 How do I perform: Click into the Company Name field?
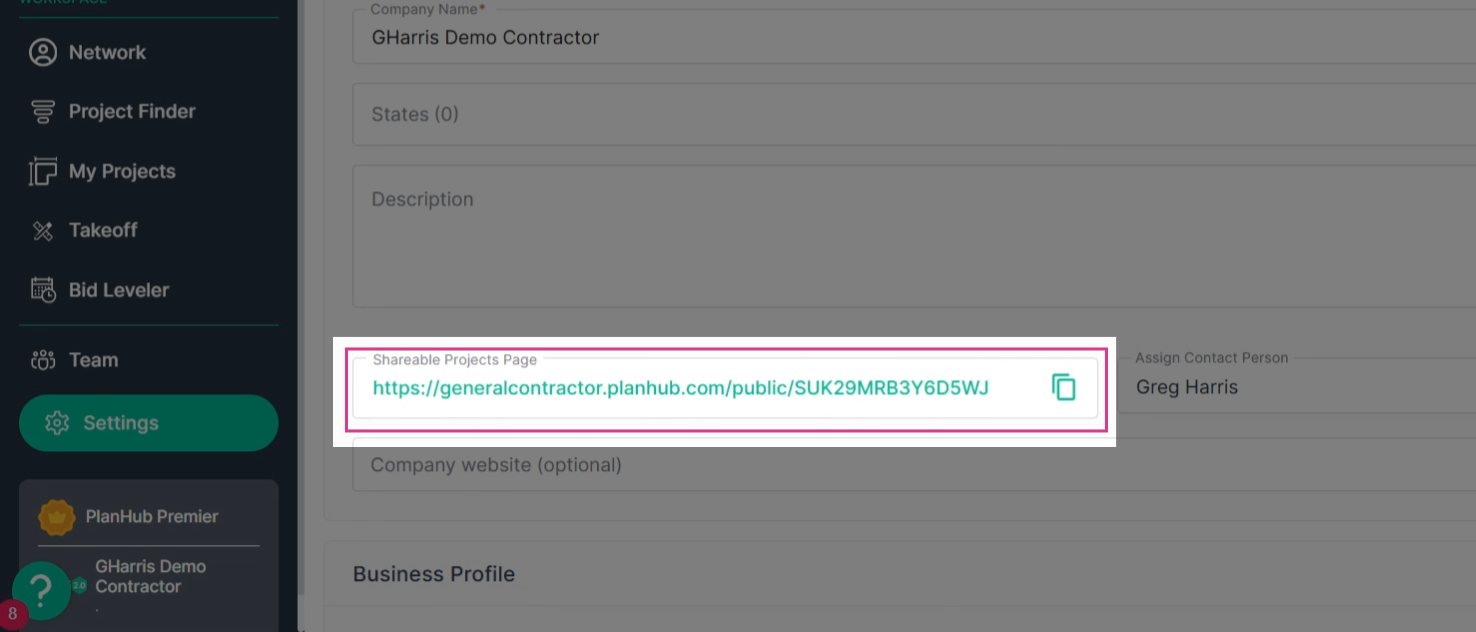[914, 37]
